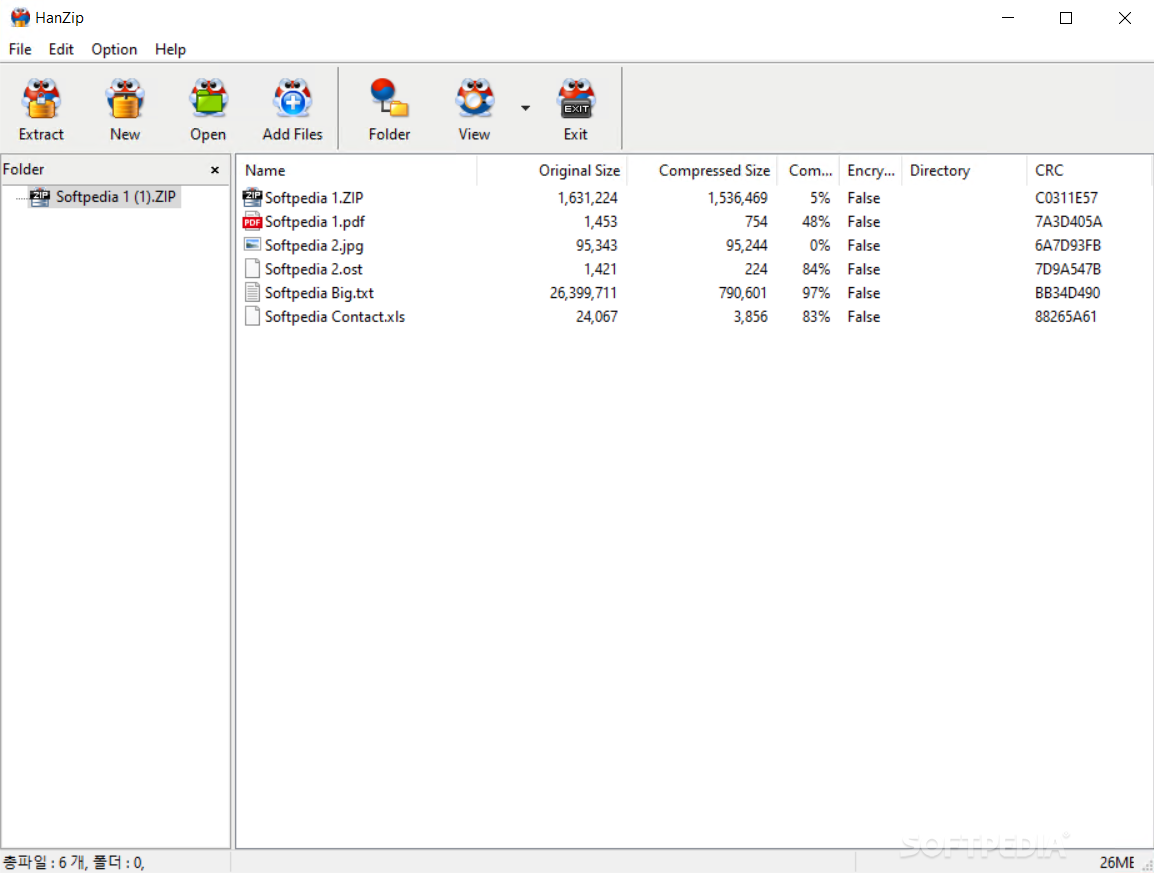
Task: Click CRC value 7A3D405A
Action: click(1068, 222)
